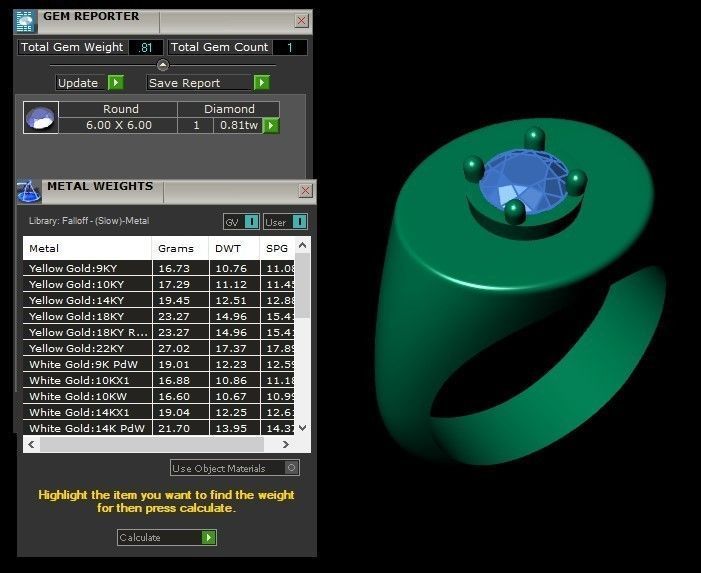Select the White Gold:10KW row
Image resolution: width=701 pixels, height=573 pixels.
pyautogui.click(x=159, y=396)
